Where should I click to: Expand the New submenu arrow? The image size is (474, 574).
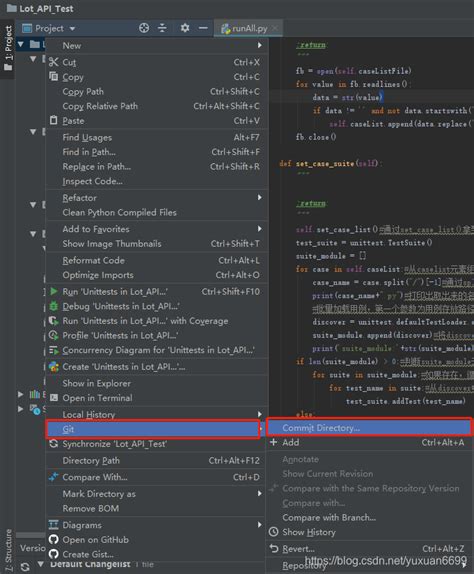point(260,45)
